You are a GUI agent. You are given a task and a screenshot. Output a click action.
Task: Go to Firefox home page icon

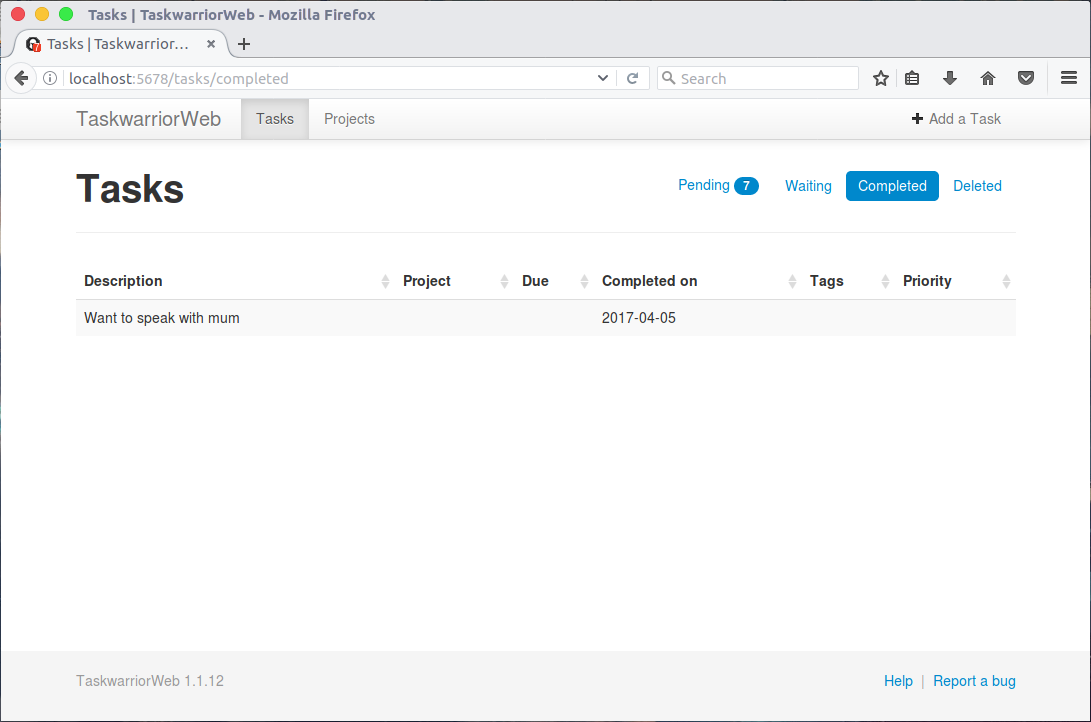coord(988,78)
